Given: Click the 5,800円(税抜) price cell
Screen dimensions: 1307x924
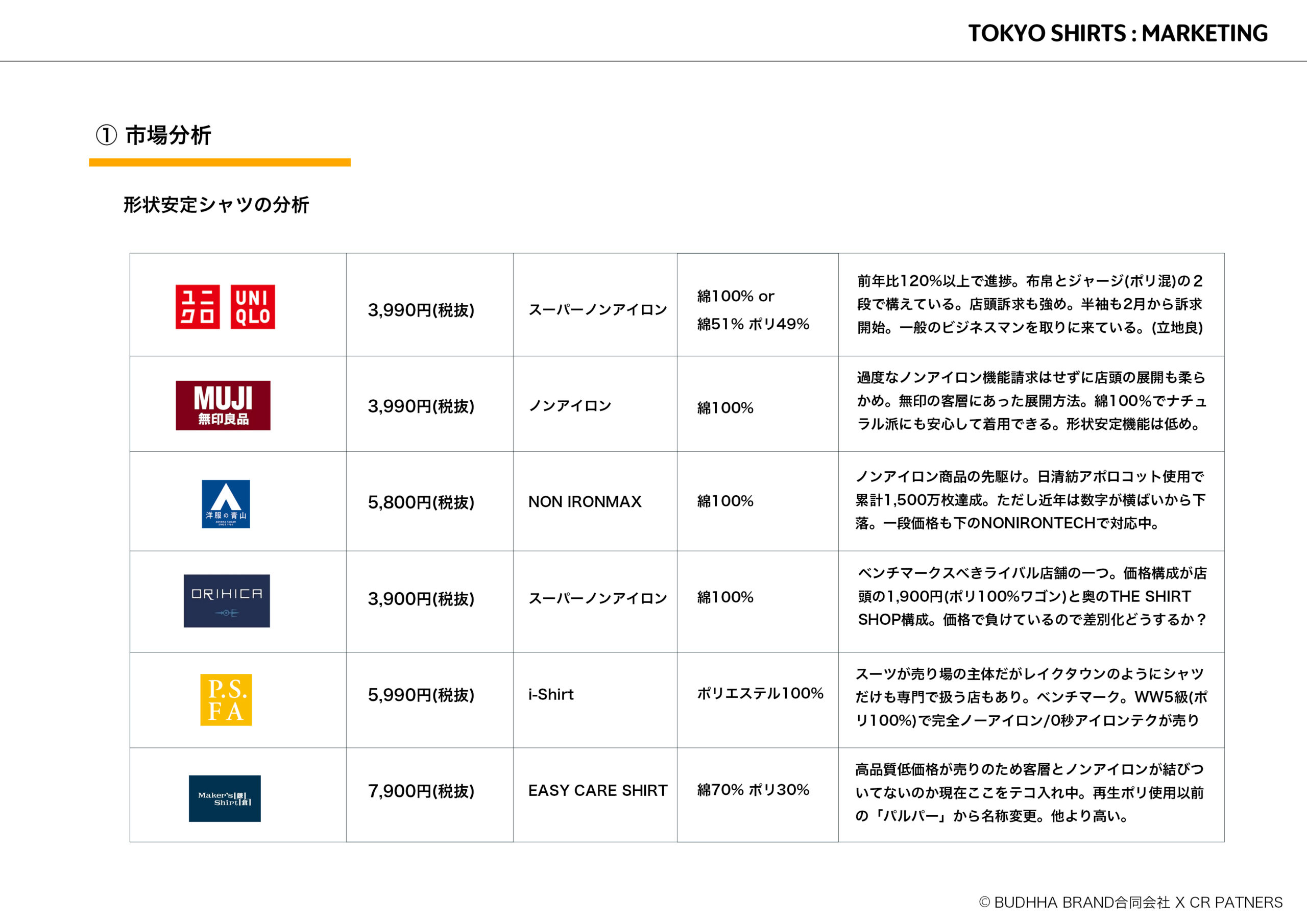Looking at the screenshot, I should coord(421,502).
